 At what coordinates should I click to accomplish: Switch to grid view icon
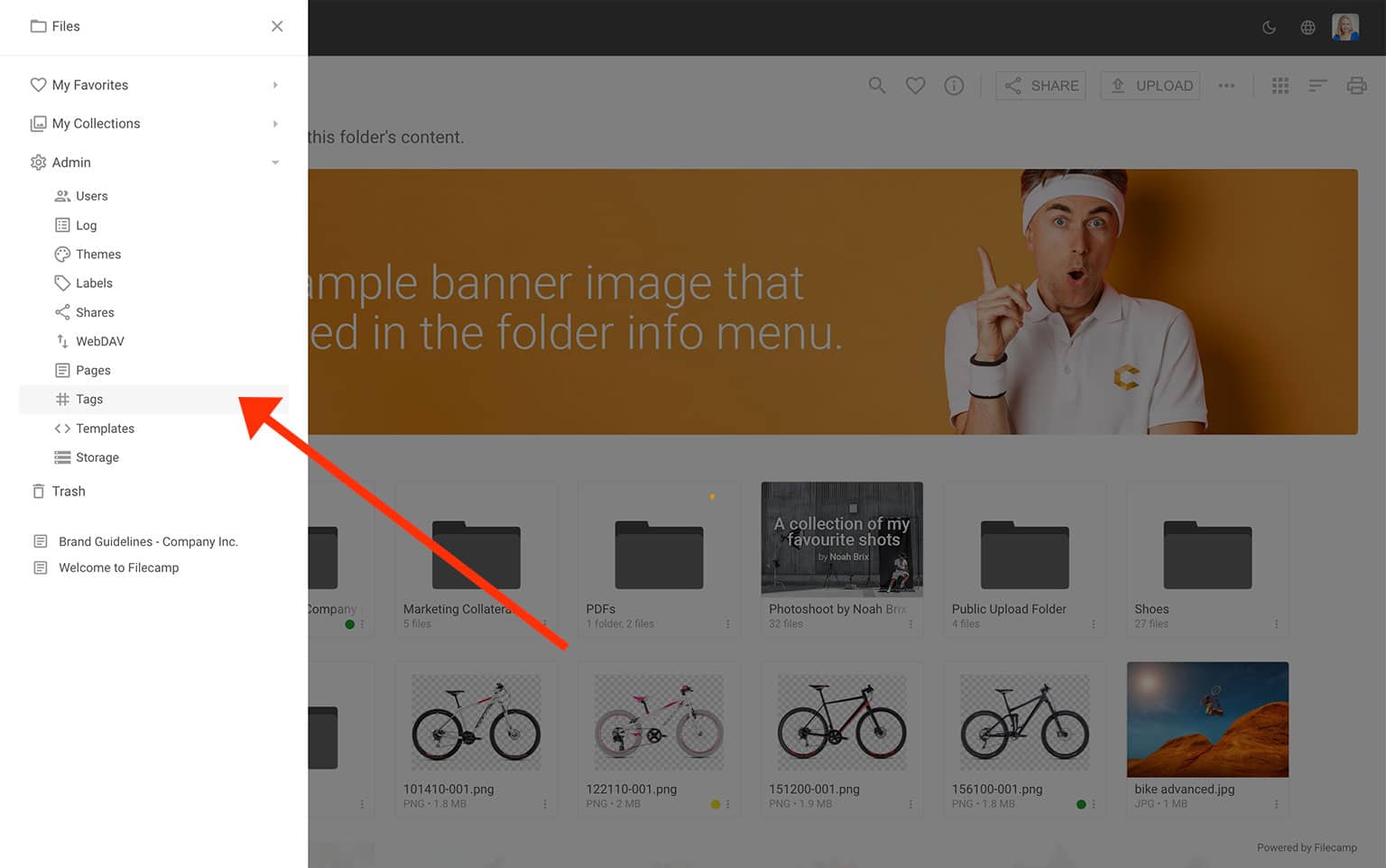click(x=1280, y=86)
